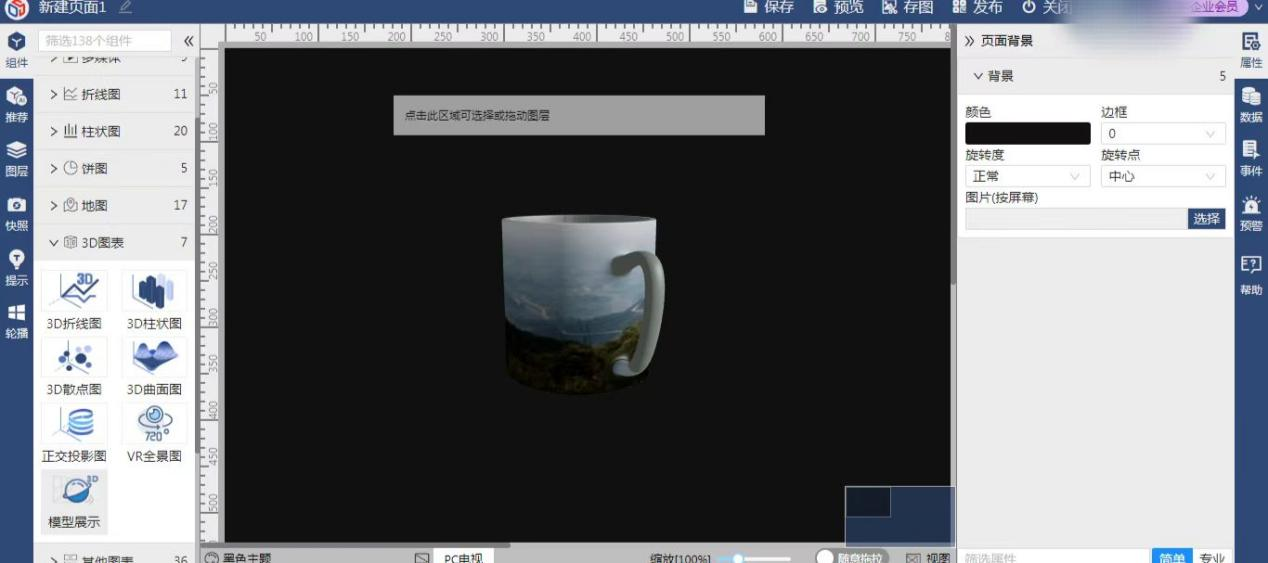Screen dimensions: 1268x563
Task: Collapse the component list with double-arrow icon
Action: 188,41
